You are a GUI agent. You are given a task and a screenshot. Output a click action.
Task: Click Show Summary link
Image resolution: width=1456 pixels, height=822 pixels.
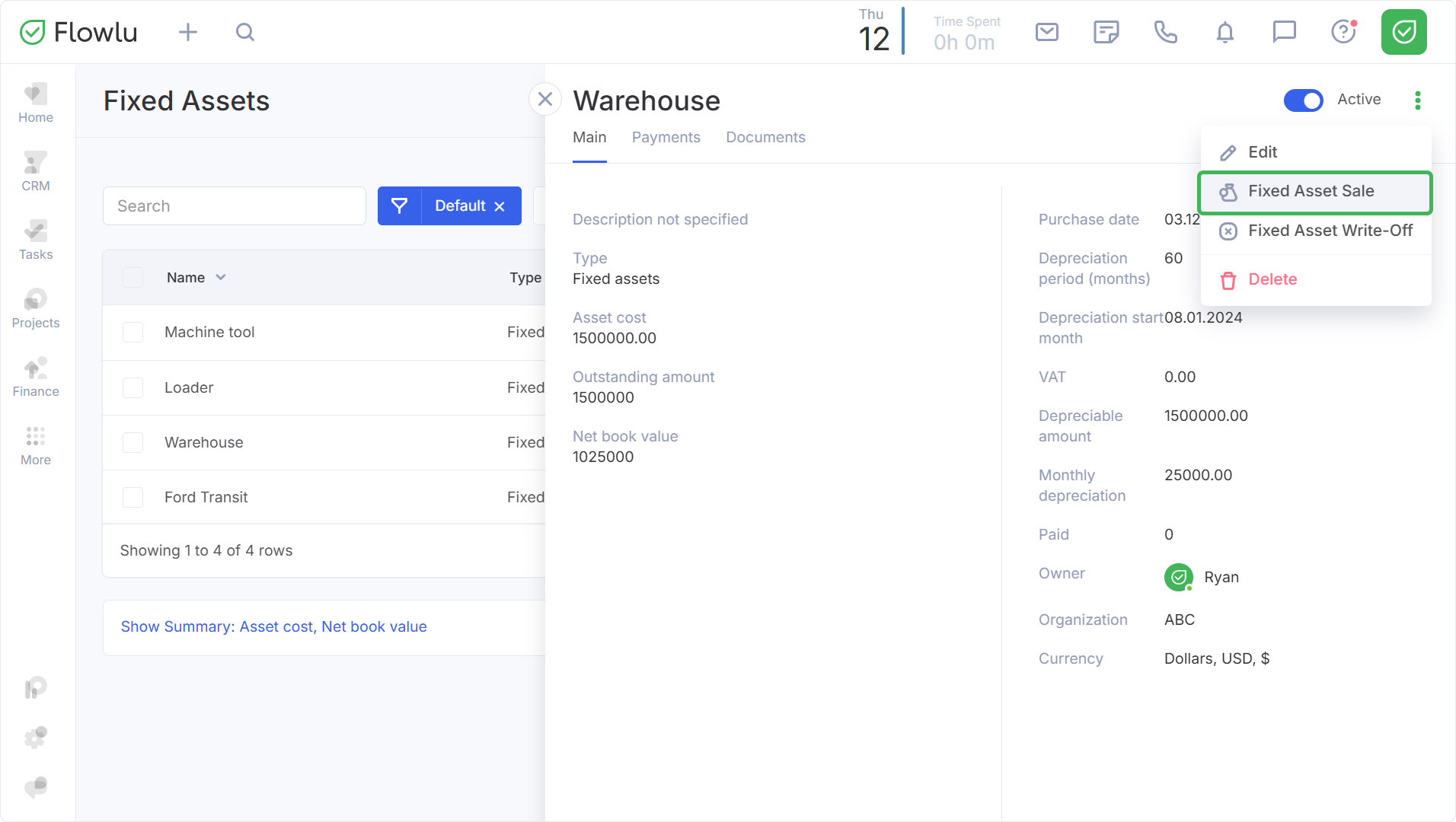pos(273,627)
